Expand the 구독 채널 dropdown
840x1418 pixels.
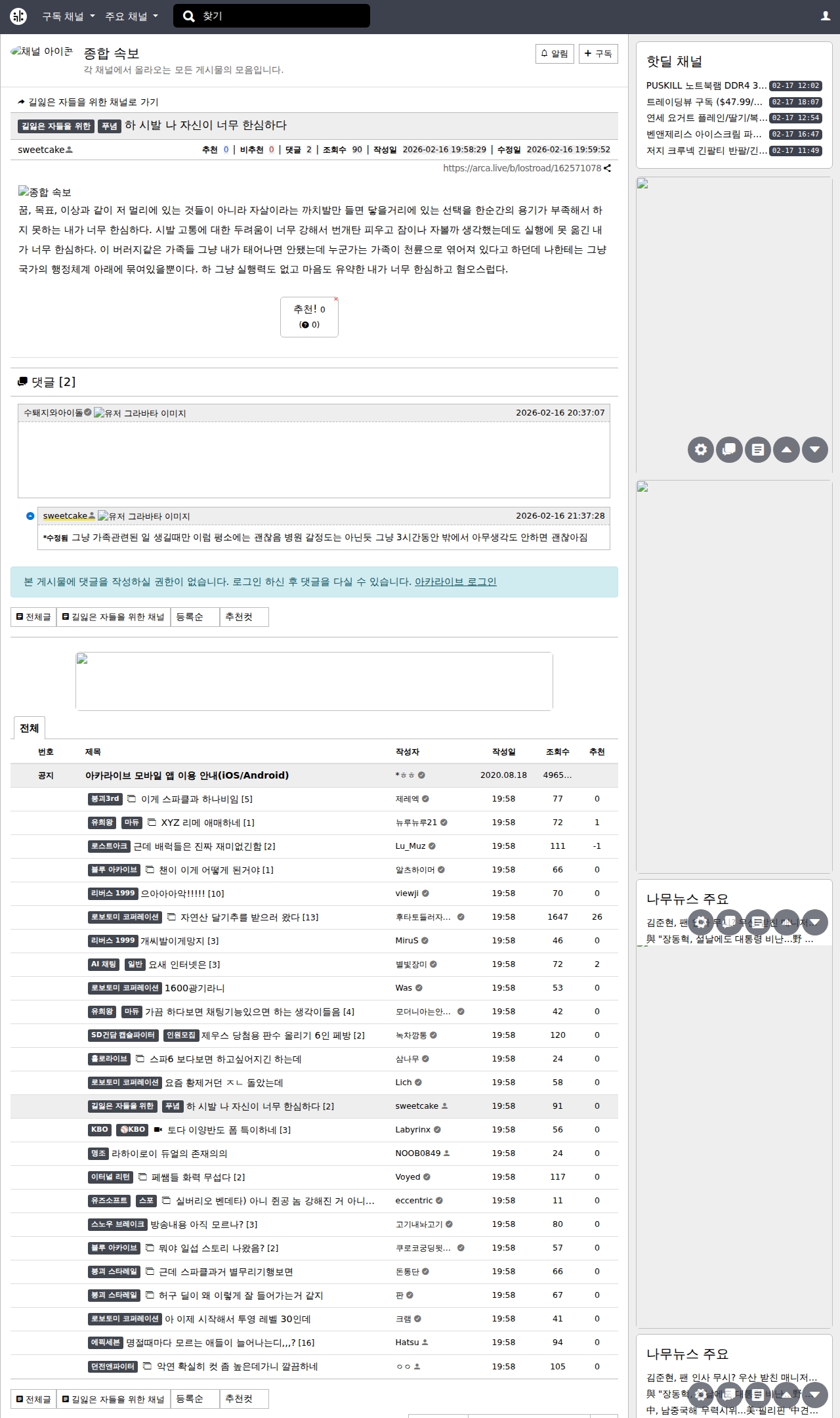tap(68, 16)
